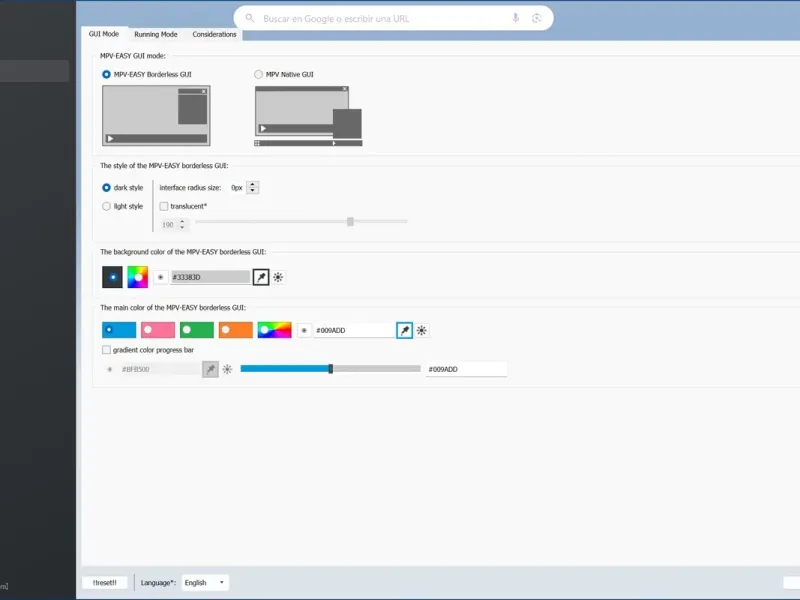Open the Considerations tab

pos(214,34)
